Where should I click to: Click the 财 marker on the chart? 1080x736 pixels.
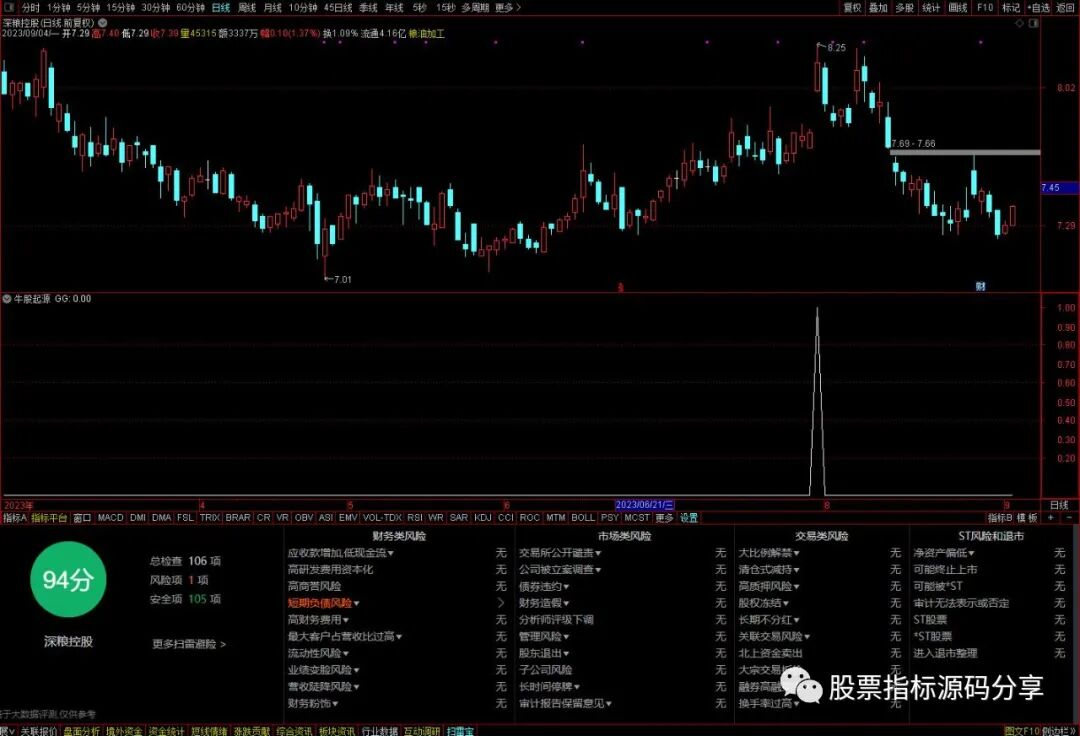click(980, 286)
